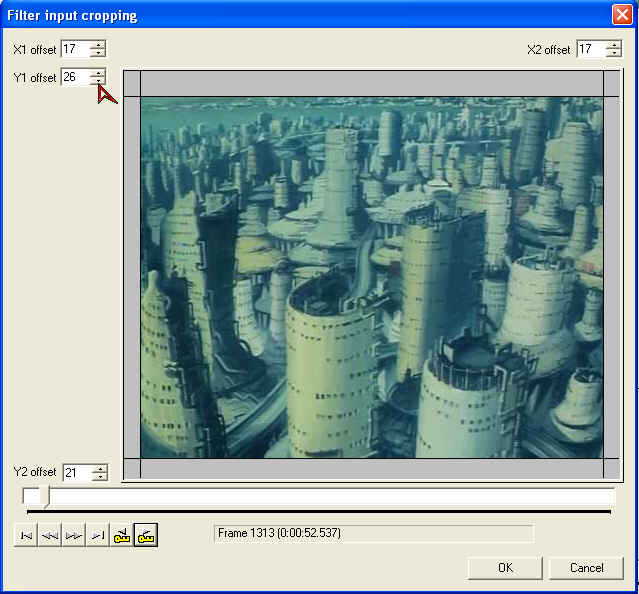Decrease Y2 offset with down arrow
639x594 pixels.
[99, 477]
